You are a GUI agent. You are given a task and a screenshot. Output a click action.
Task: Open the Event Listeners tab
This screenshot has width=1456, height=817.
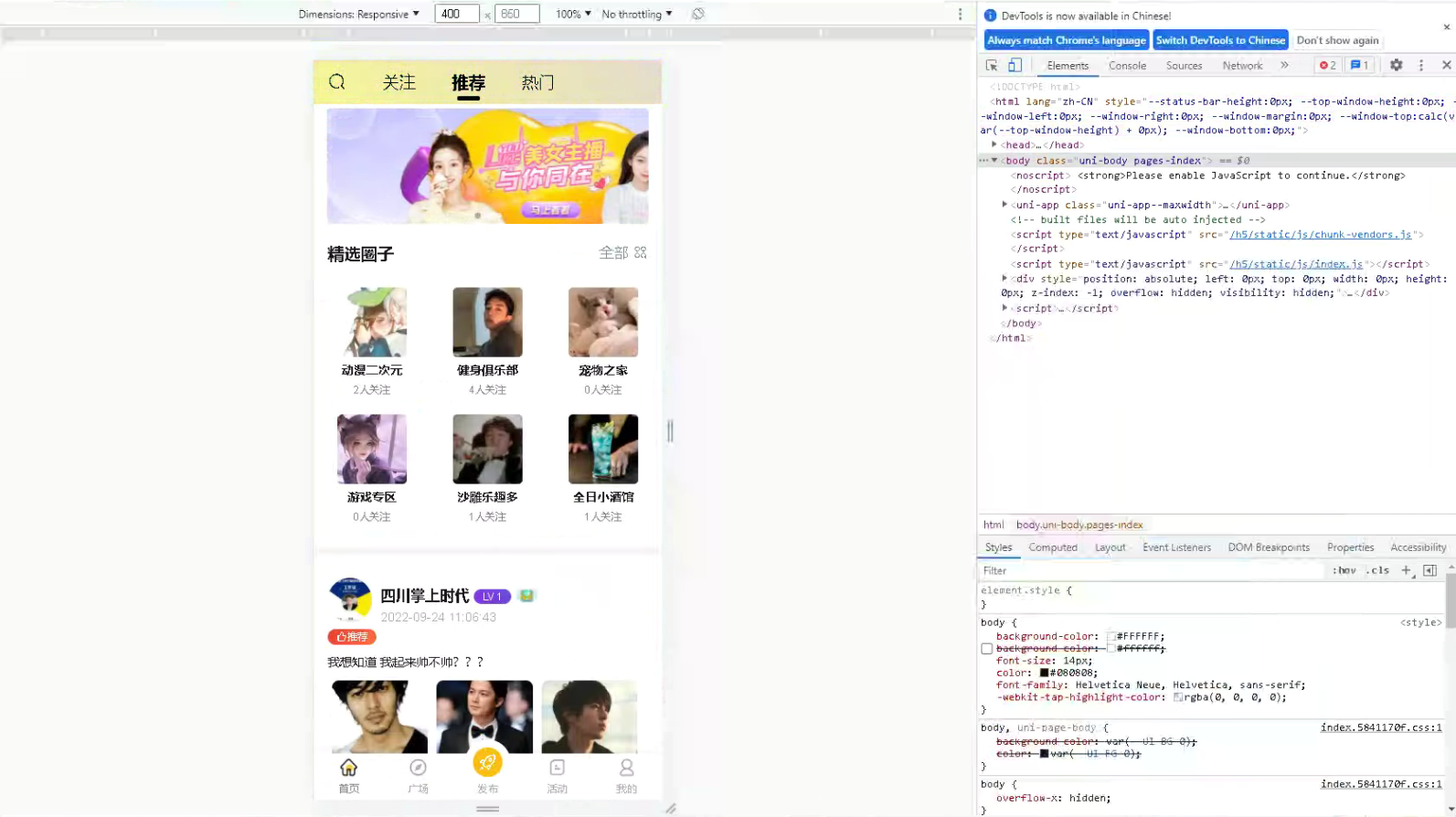pos(1176,547)
